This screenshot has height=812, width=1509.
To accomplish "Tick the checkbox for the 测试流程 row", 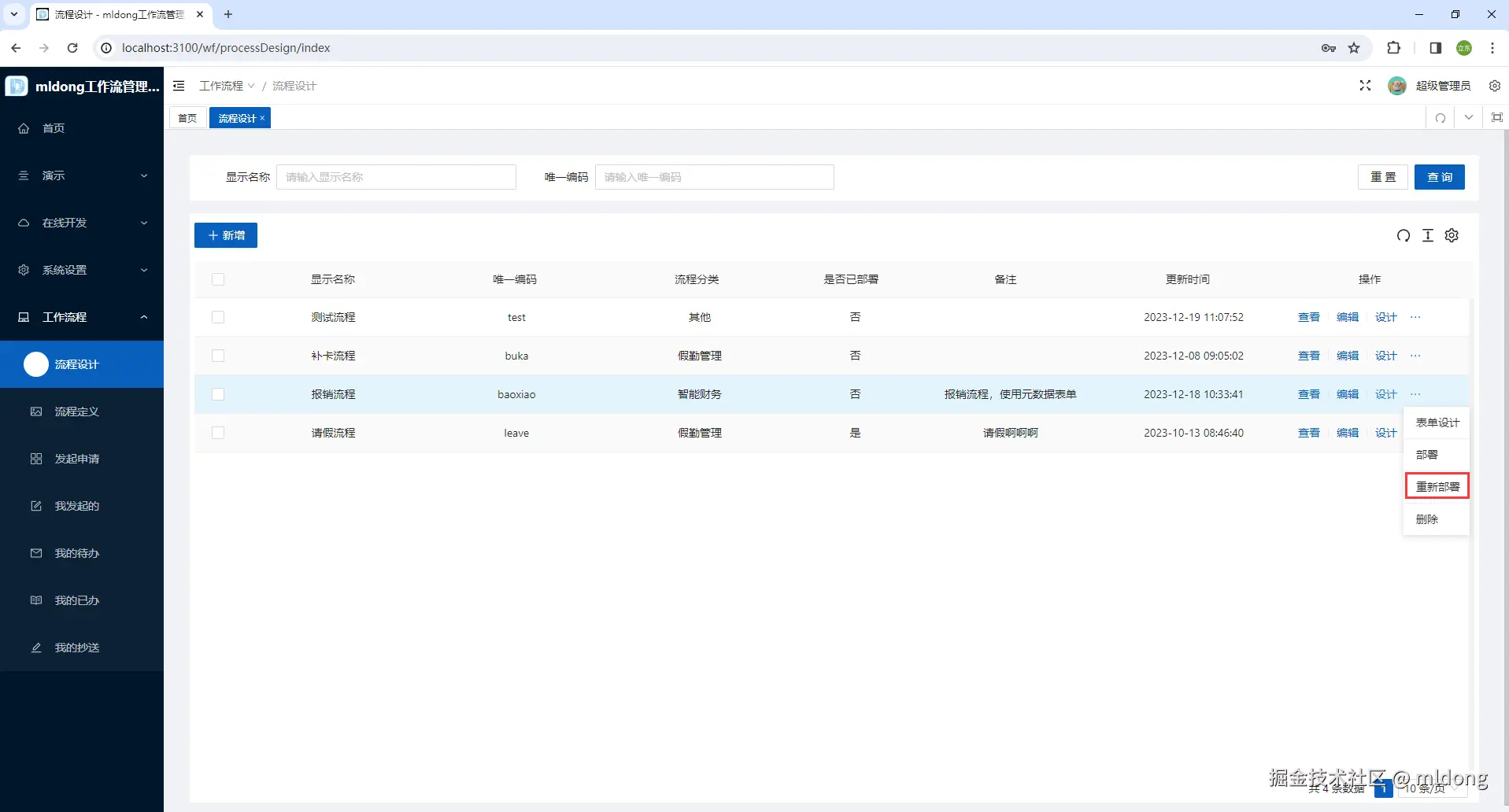I will tap(218, 317).
